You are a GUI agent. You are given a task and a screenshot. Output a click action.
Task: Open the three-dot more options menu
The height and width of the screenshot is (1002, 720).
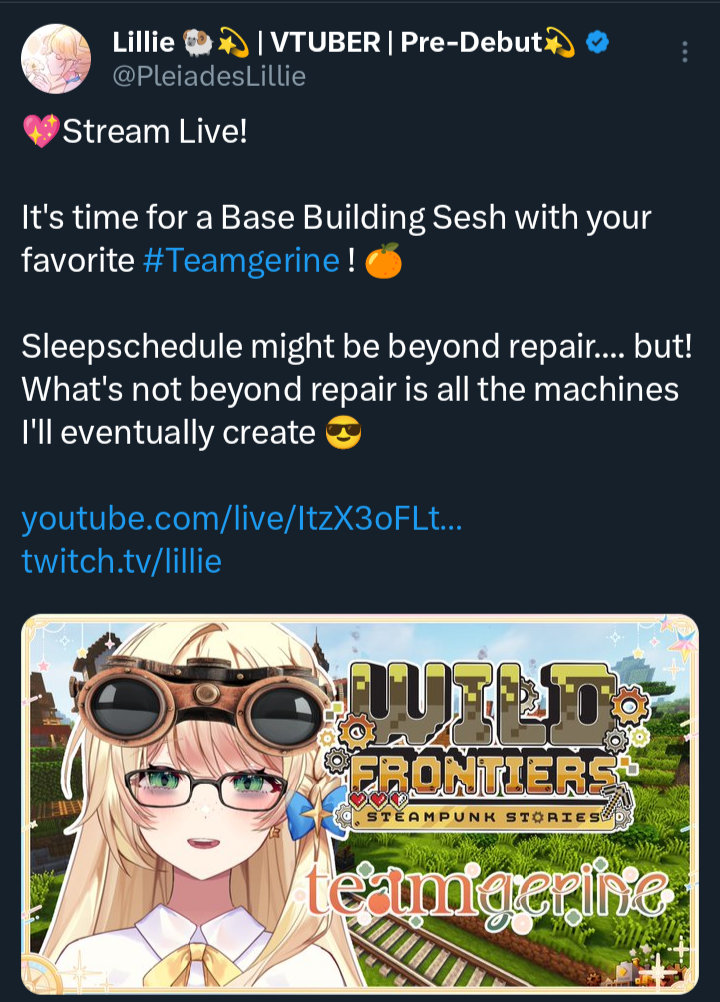(x=684, y=52)
